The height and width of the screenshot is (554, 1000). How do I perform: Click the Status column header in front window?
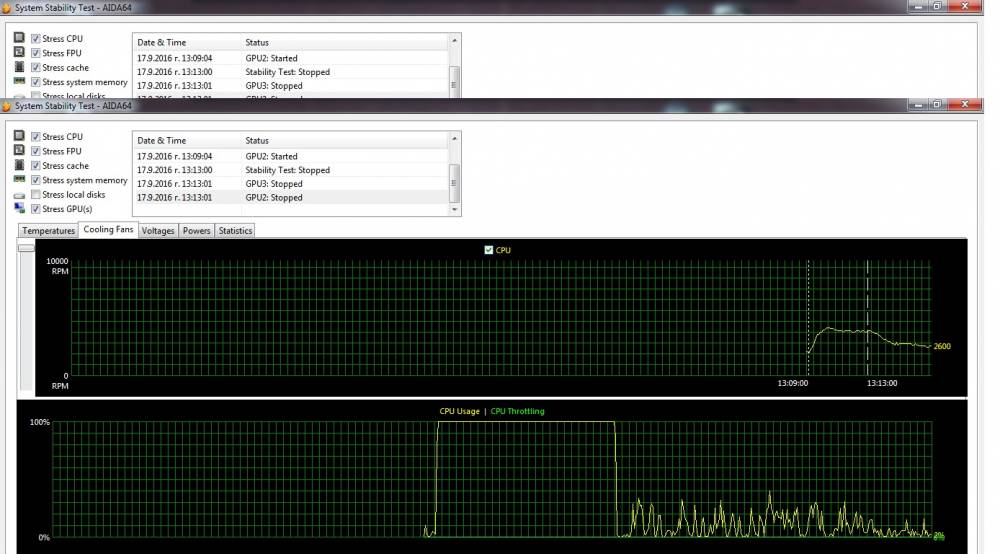point(345,140)
